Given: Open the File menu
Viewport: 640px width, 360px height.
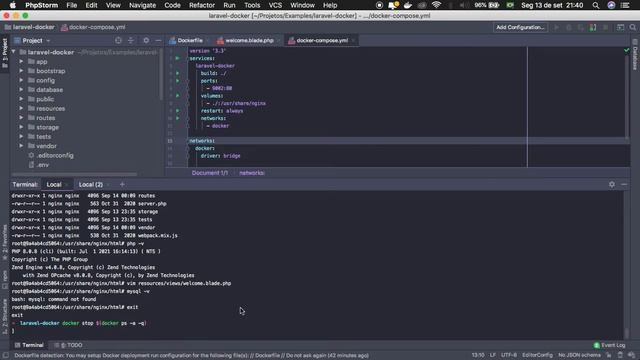Looking at the screenshot, I should [x=71, y=5].
